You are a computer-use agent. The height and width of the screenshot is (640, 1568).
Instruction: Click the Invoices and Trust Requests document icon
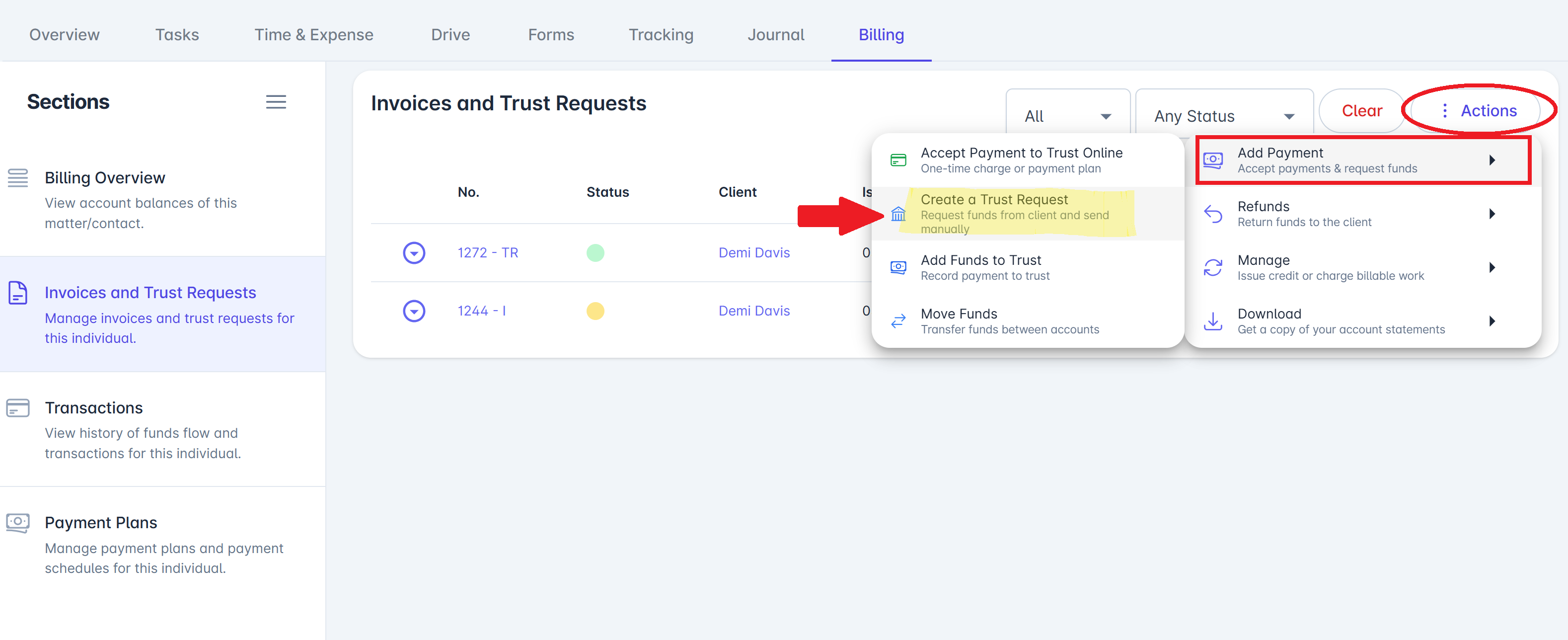(x=18, y=293)
